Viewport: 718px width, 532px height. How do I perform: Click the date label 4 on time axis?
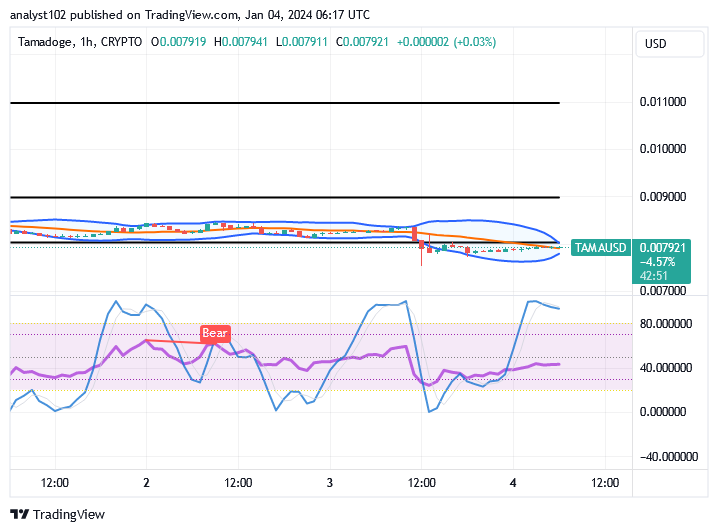coord(513,483)
